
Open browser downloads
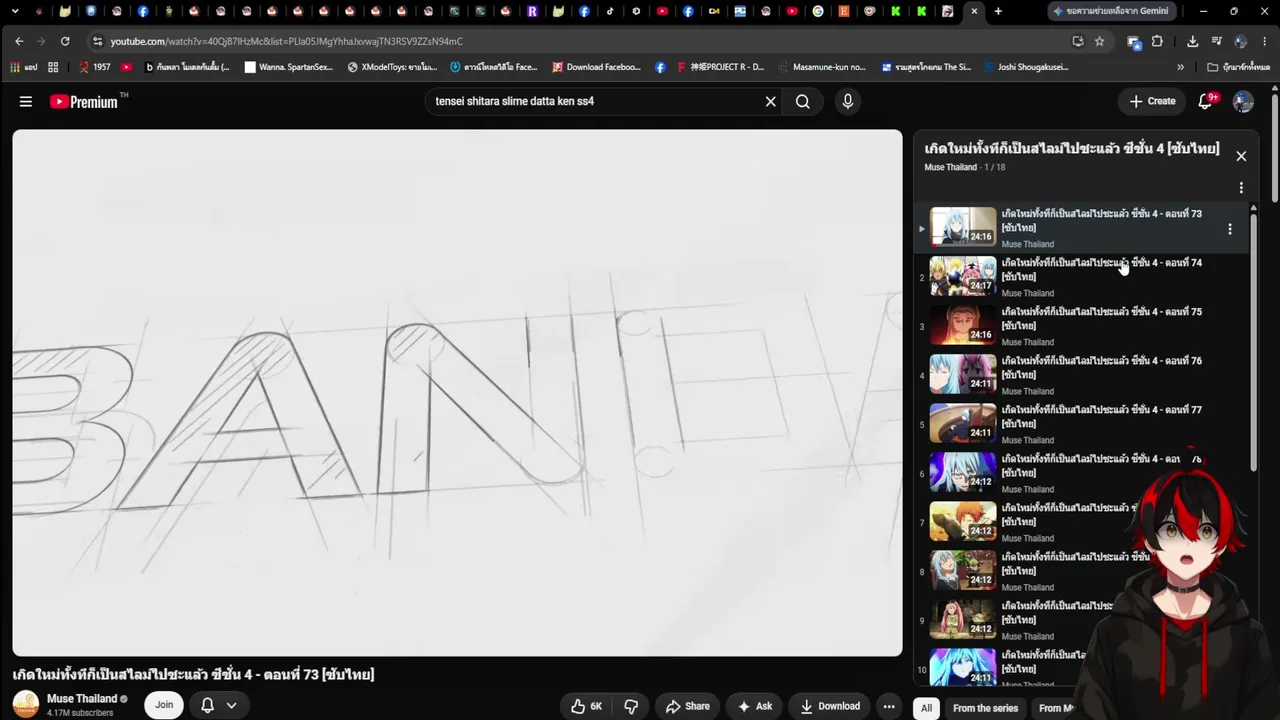pos(1192,41)
